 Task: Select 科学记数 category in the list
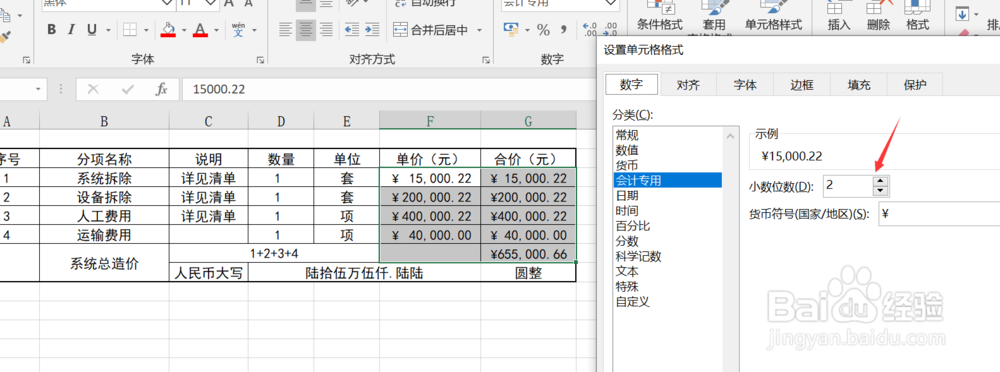(x=667, y=257)
